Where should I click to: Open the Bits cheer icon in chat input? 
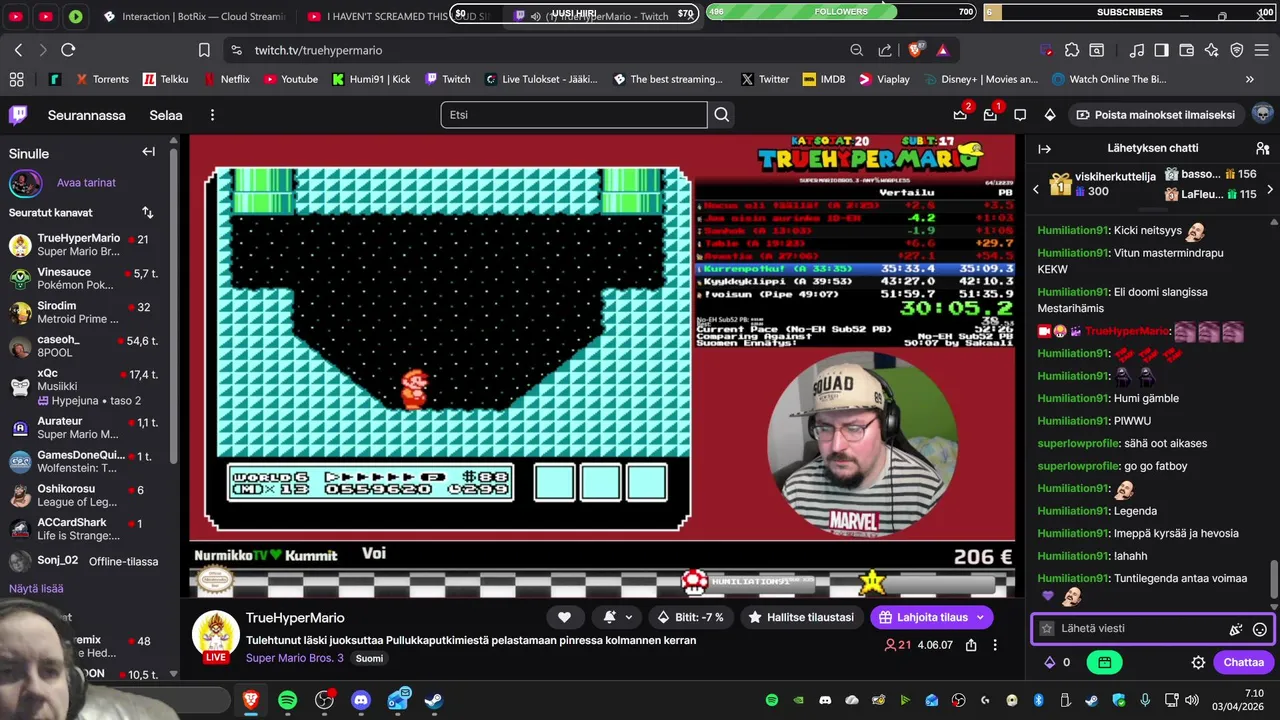click(x=1236, y=629)
